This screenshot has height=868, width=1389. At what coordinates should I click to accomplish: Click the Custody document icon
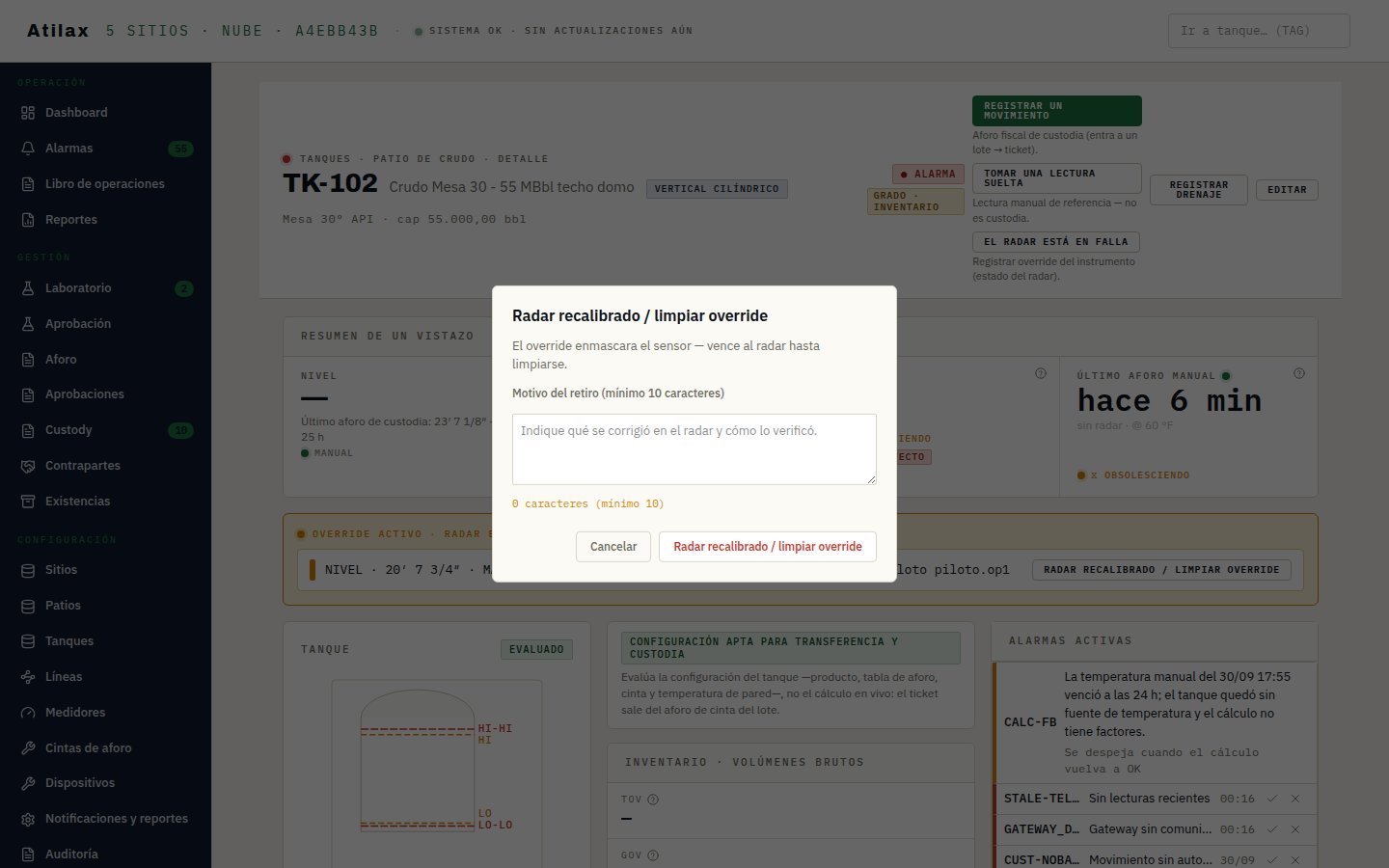tap(28, 430)
